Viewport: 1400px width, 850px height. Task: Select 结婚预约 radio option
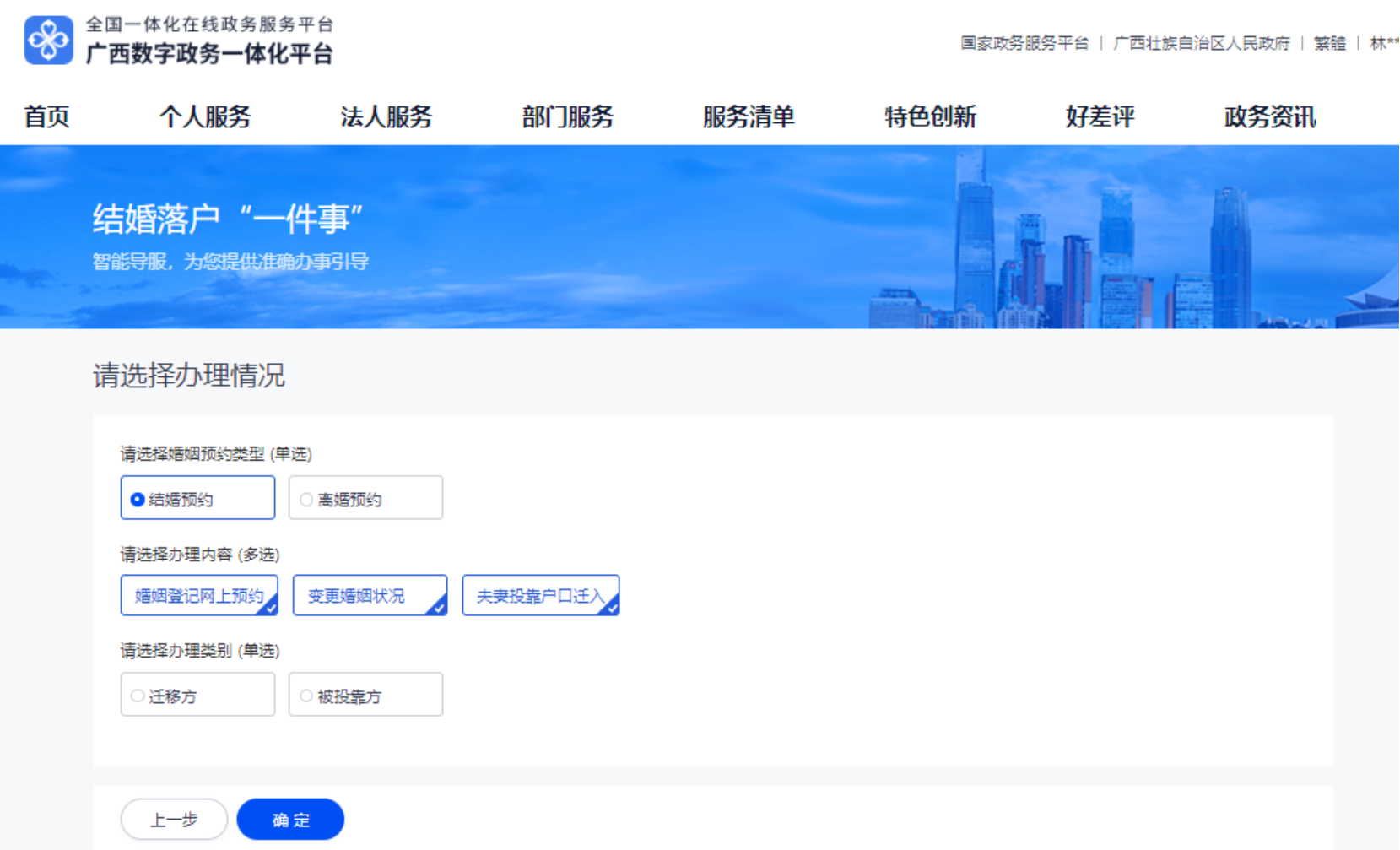point(197,498)
